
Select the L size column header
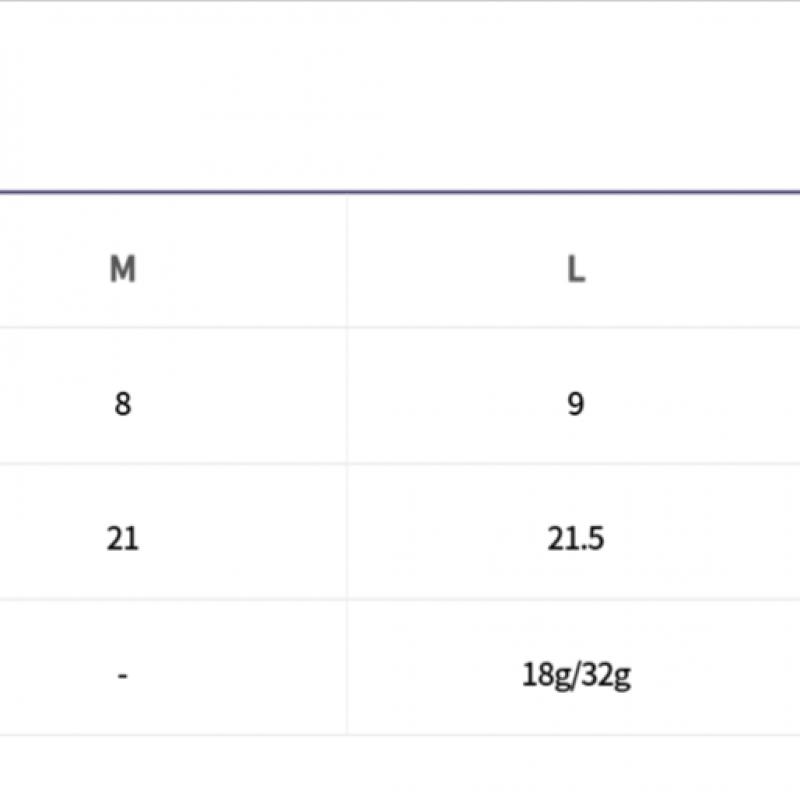coord(575,269)
